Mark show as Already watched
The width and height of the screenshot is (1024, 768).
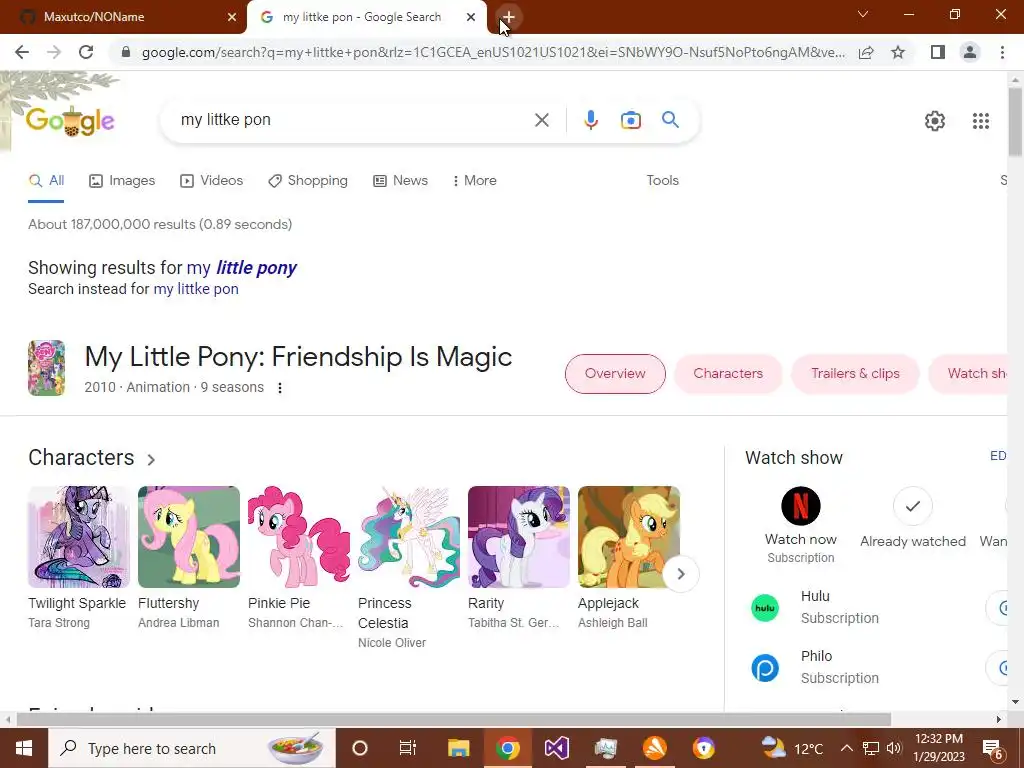[x=912, y=506]
